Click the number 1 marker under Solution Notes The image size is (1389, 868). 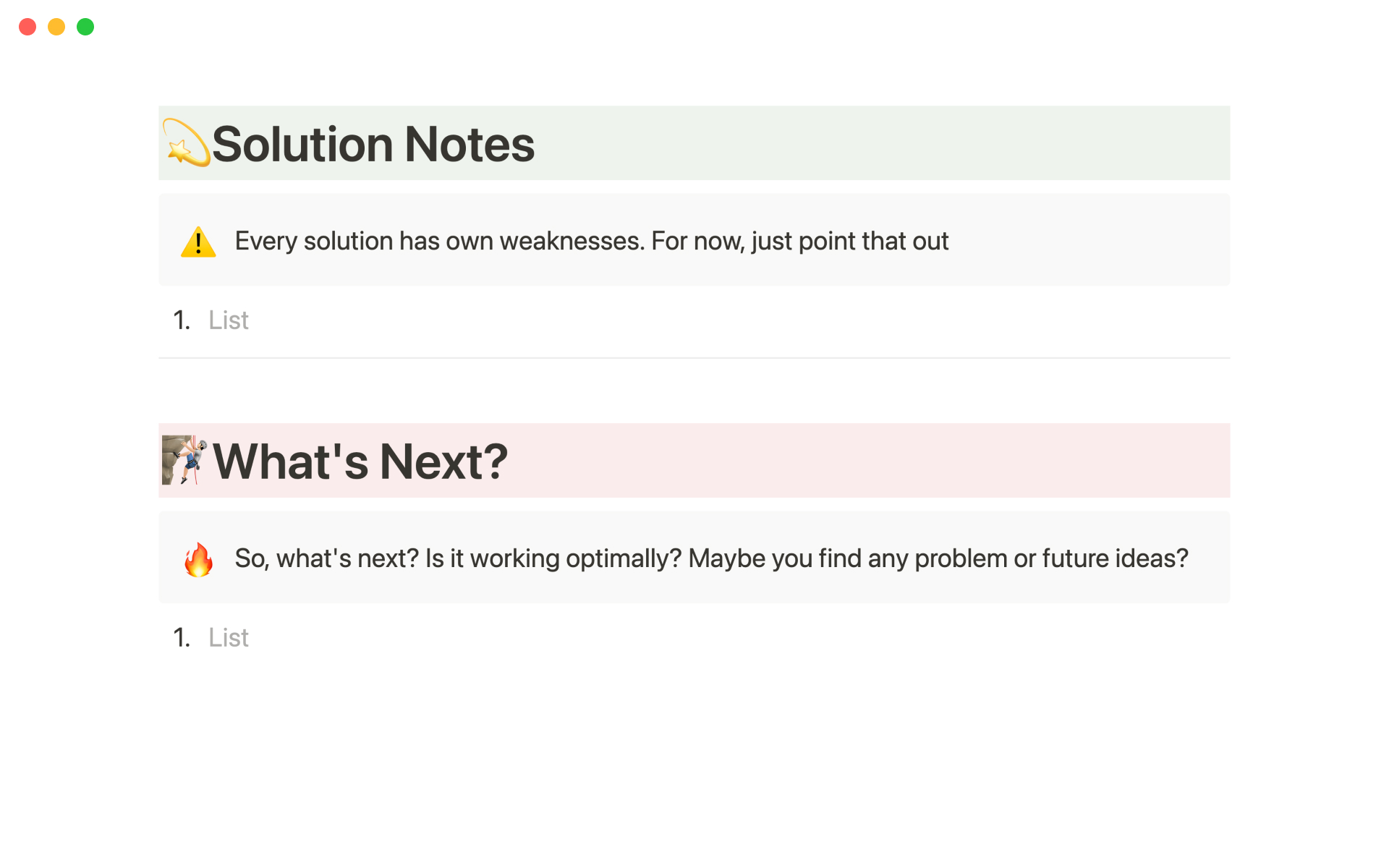pos(182,320)
